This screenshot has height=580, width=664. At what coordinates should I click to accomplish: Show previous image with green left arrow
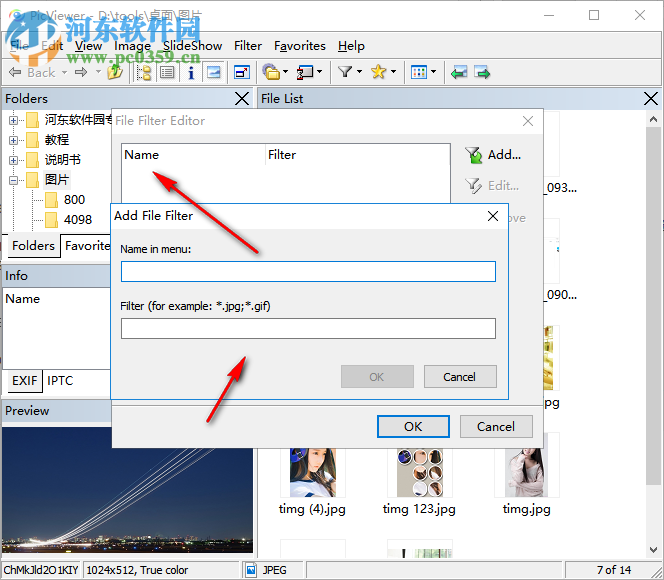coord(459,72)
